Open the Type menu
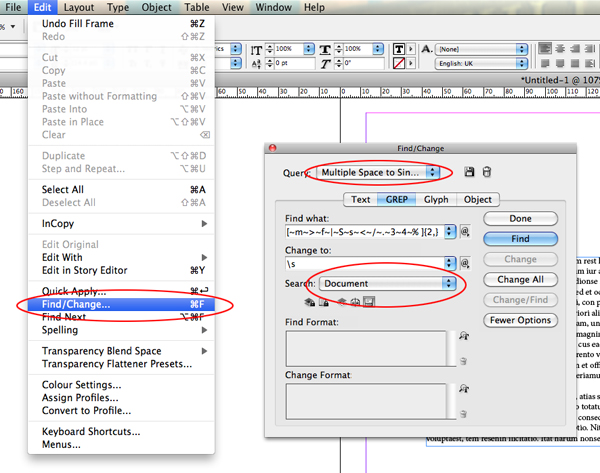The height and width of the screenshot is (473, 600). pos(118,7)
